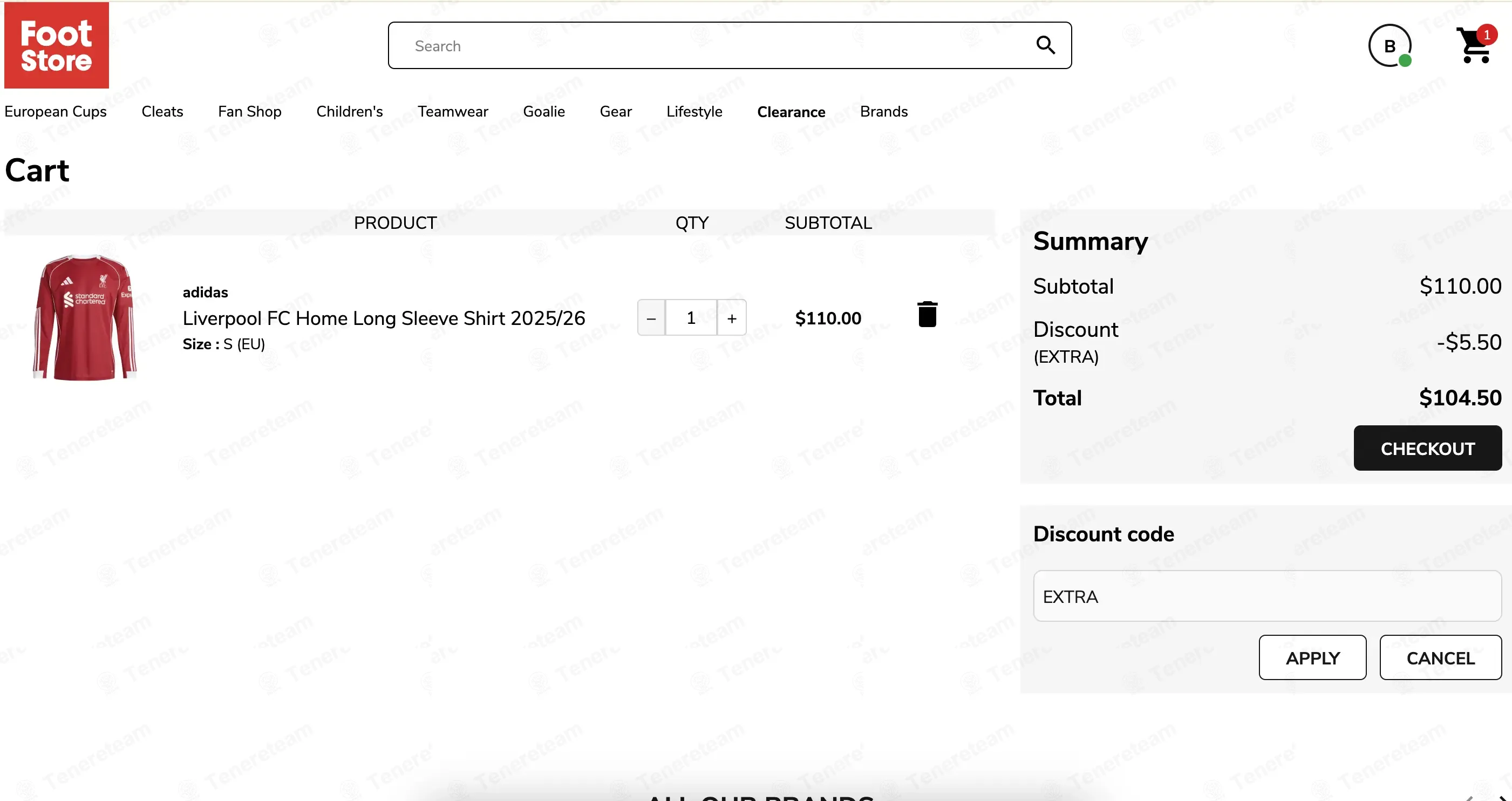Open Teamwear menu
This screenshot has height=801, width=1512.
453,112
